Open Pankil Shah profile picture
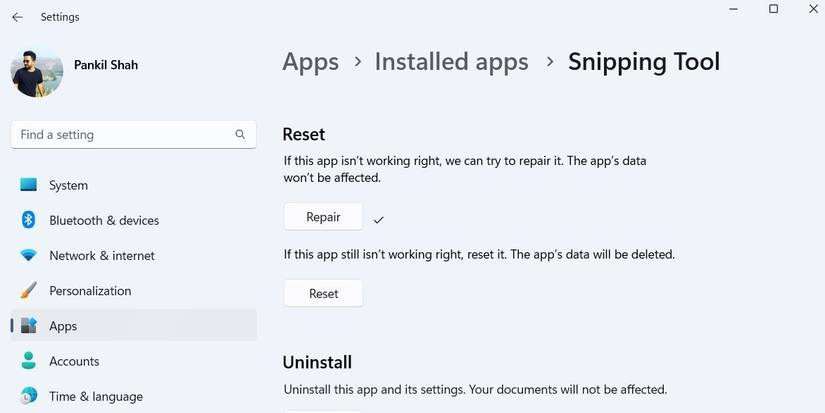 click(37, 71)
